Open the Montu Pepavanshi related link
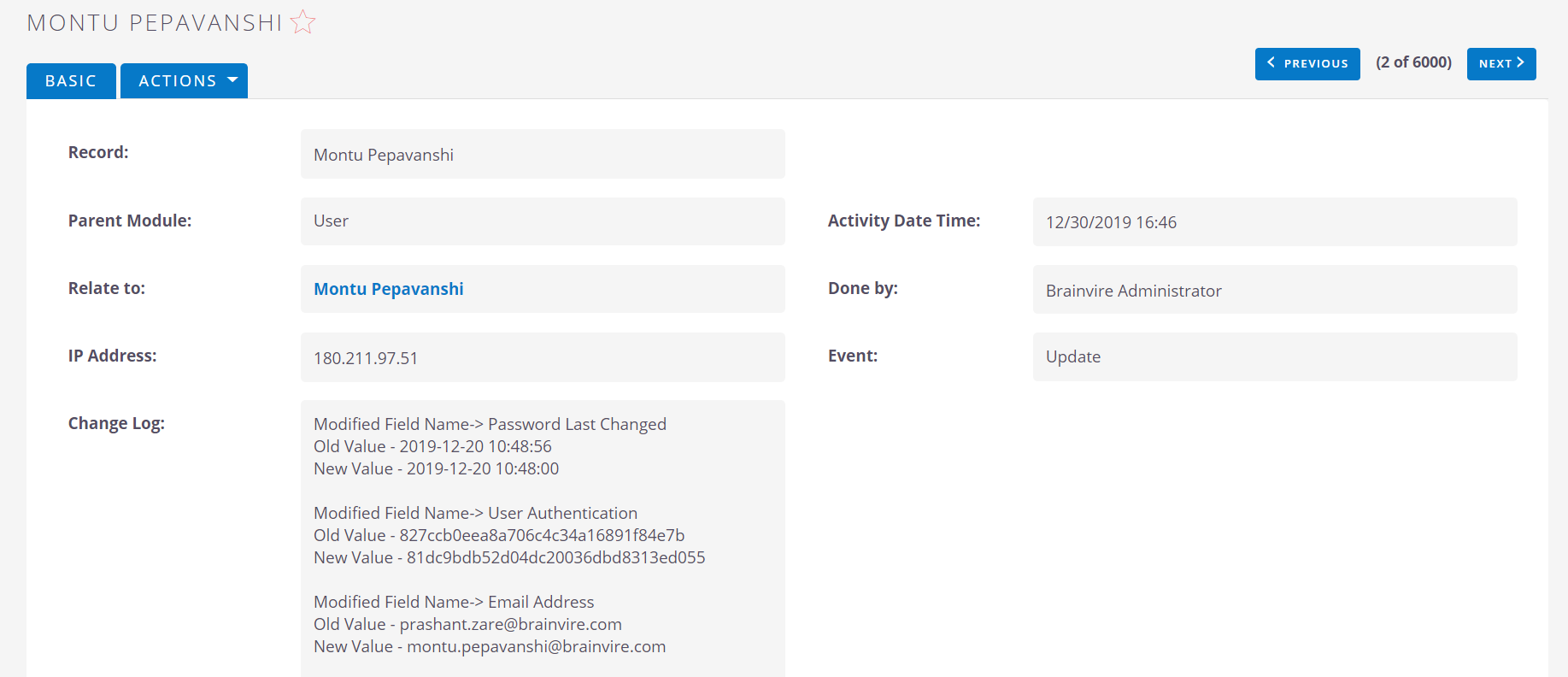 [389, 289]
